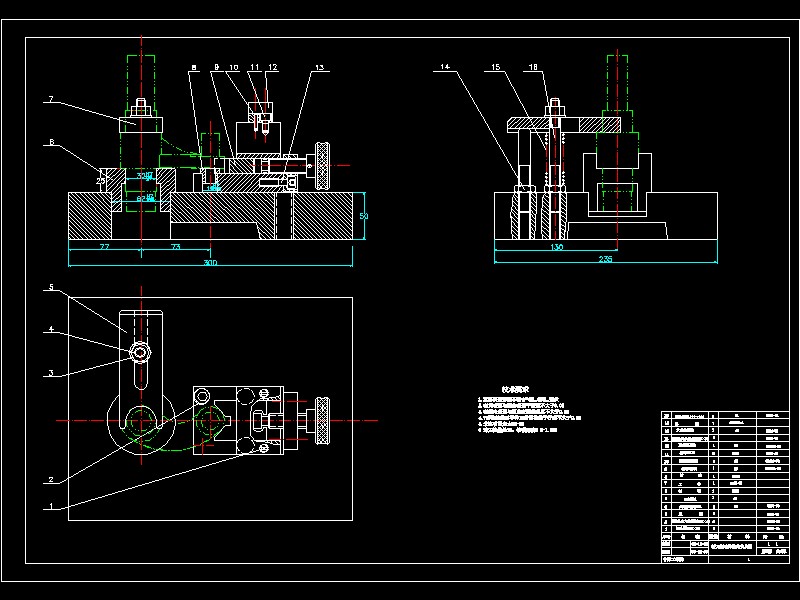Pick part callout number 12
Screen dimensions: 800x600
272,67
